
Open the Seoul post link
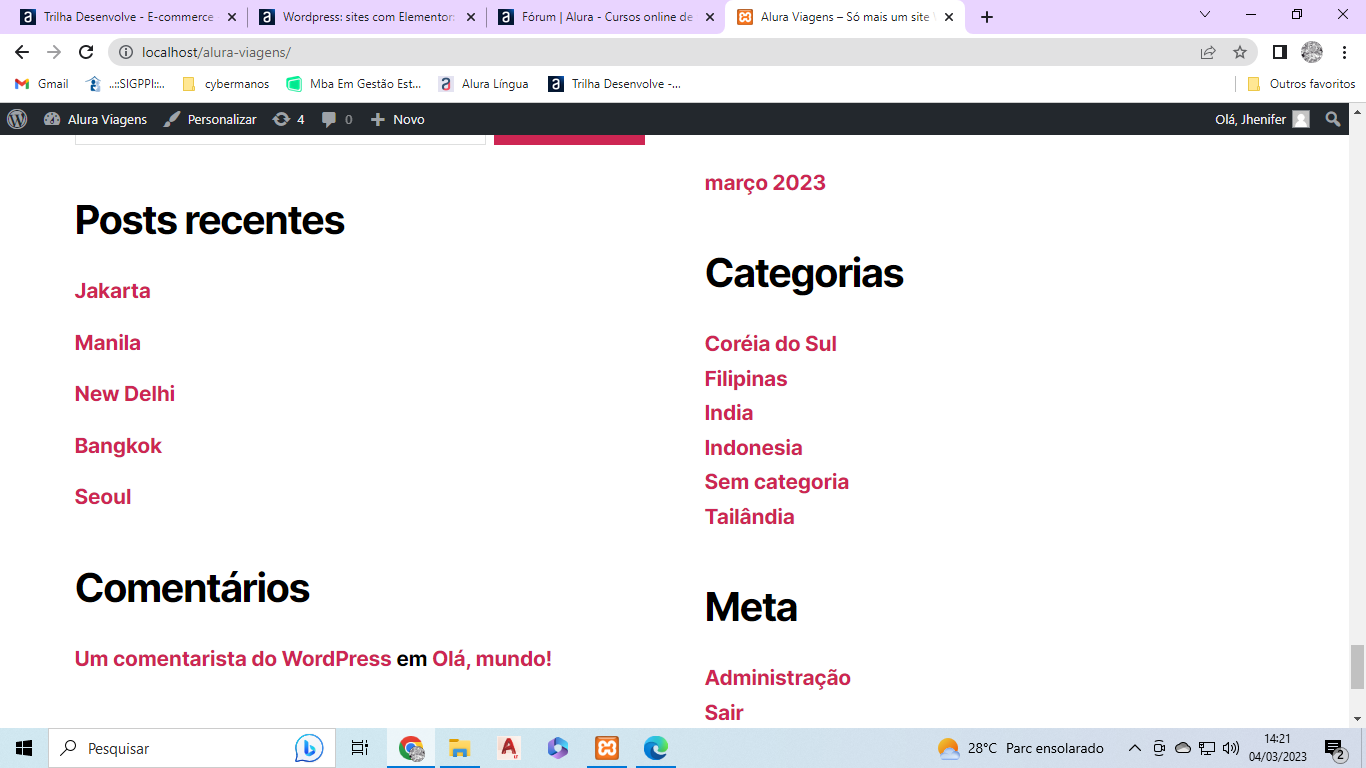pos(103,497)
